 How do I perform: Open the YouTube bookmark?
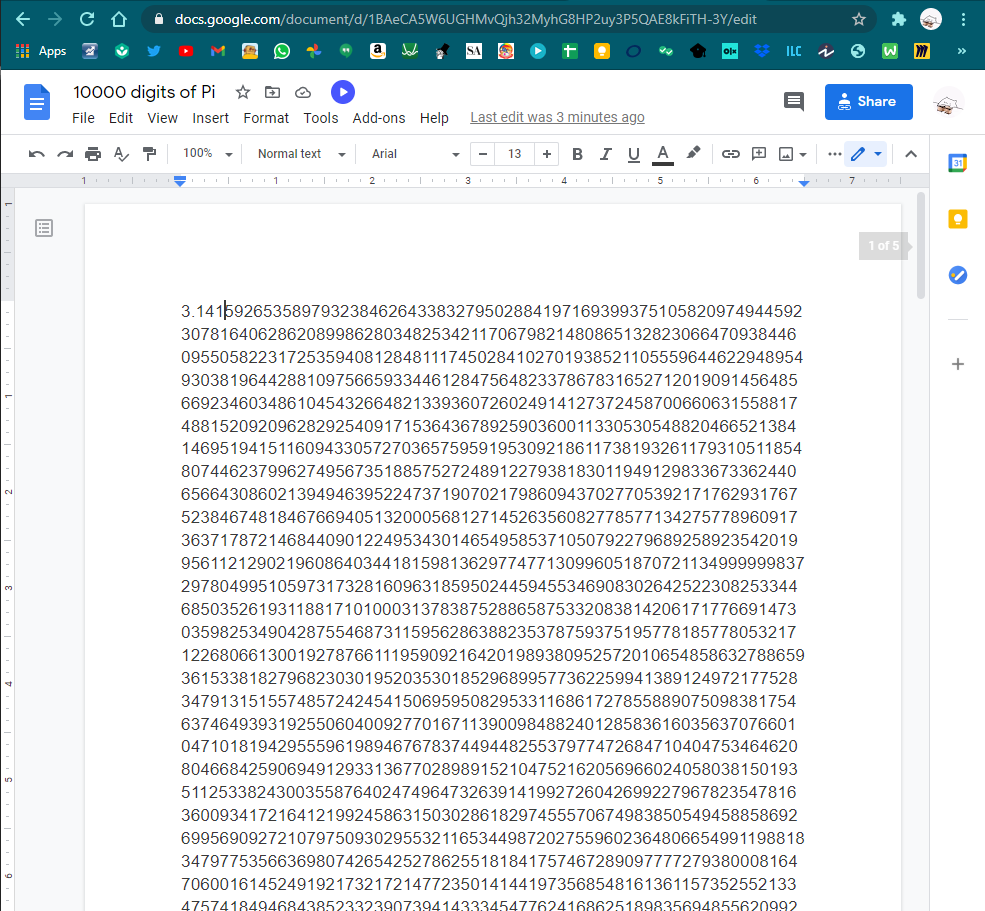click(x=186, y=52)
